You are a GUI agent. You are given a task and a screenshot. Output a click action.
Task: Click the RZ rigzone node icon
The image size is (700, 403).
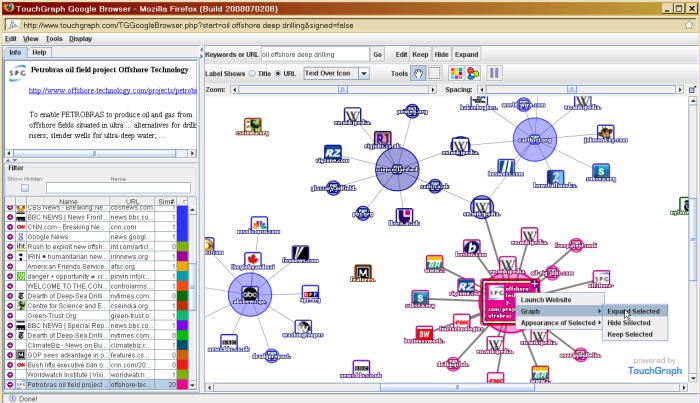click(x=332, y=153)
